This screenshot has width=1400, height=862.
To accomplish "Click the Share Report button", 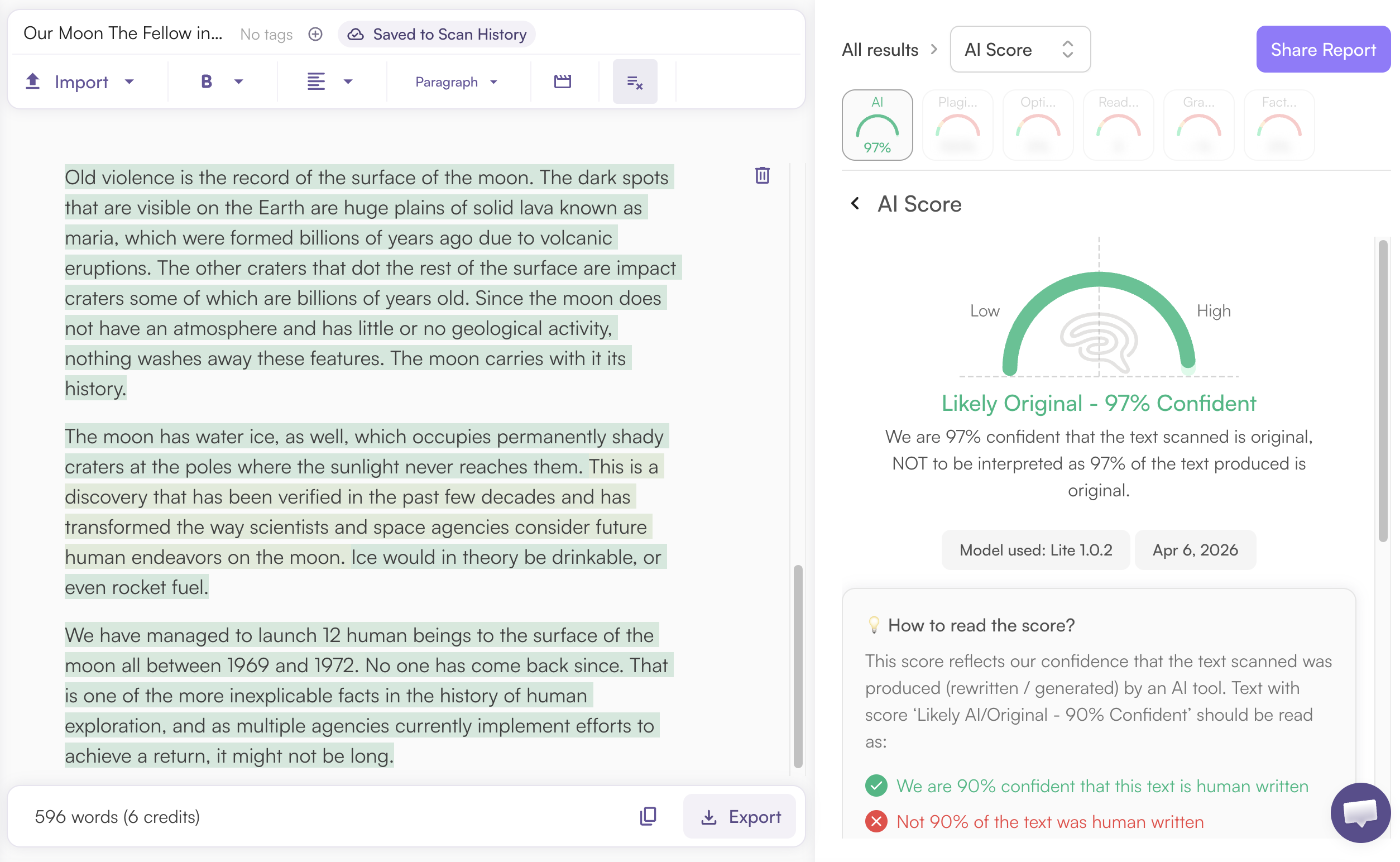I will (x=1322, y=50).
